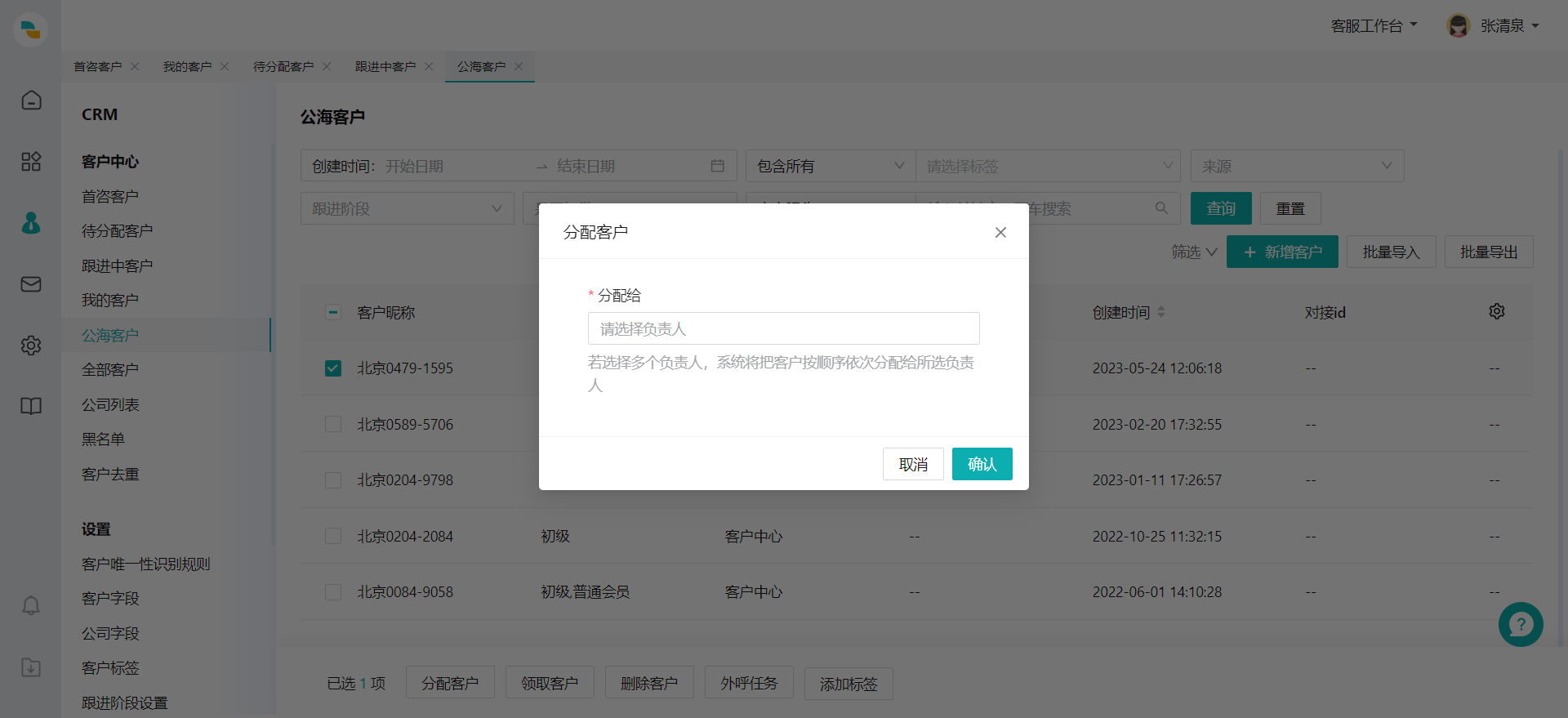Open table column settings gear icon
Image resolution: width=1568 pixels, height=718 pixels.
pyautogui.click(x=1497, y=311)
